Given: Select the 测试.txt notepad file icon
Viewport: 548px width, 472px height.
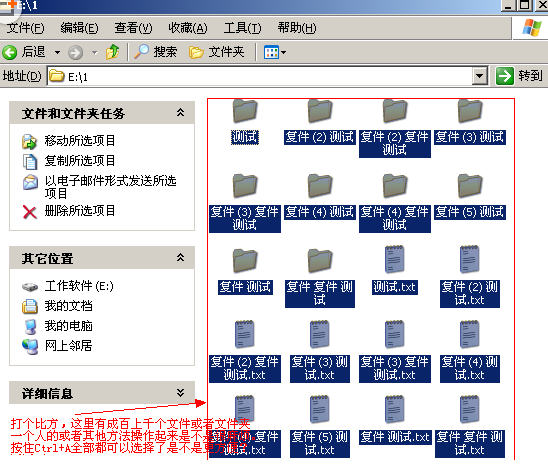Looking at the screenshot, I should (395, 259).
